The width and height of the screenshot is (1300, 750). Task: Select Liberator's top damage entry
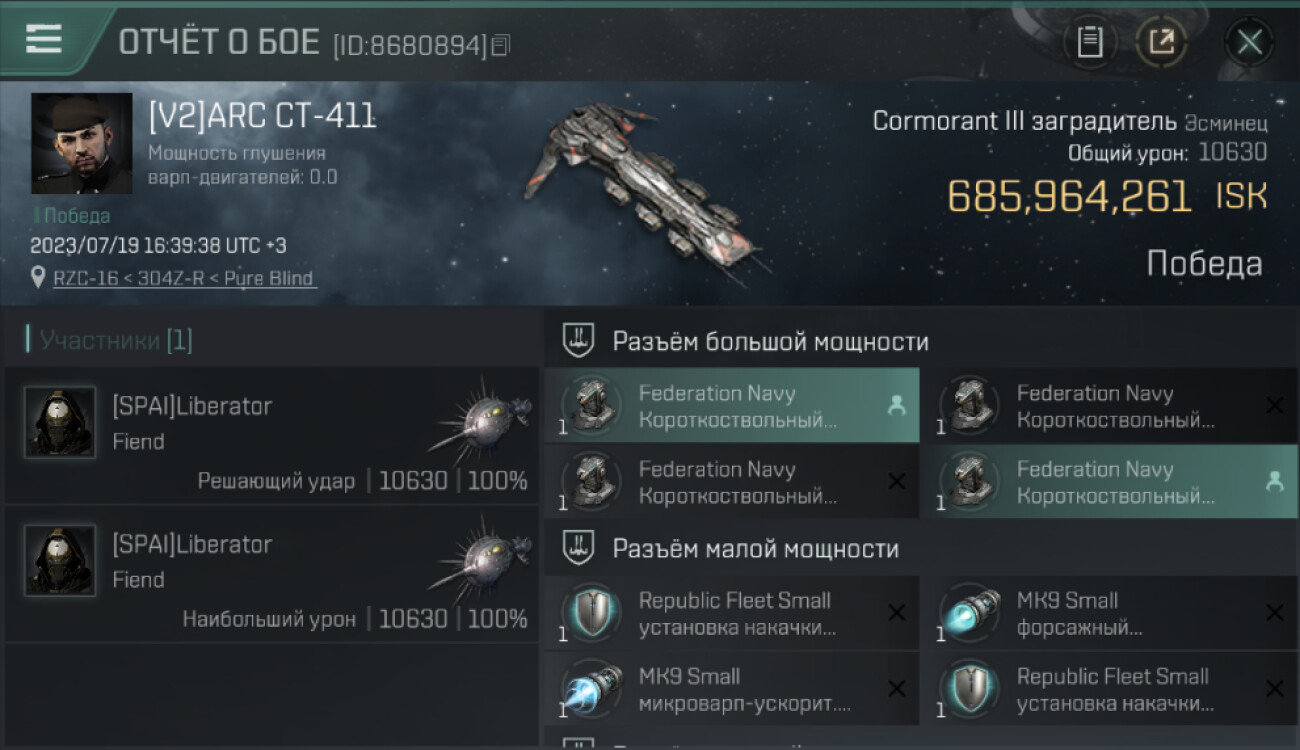(x=270, y=574)
